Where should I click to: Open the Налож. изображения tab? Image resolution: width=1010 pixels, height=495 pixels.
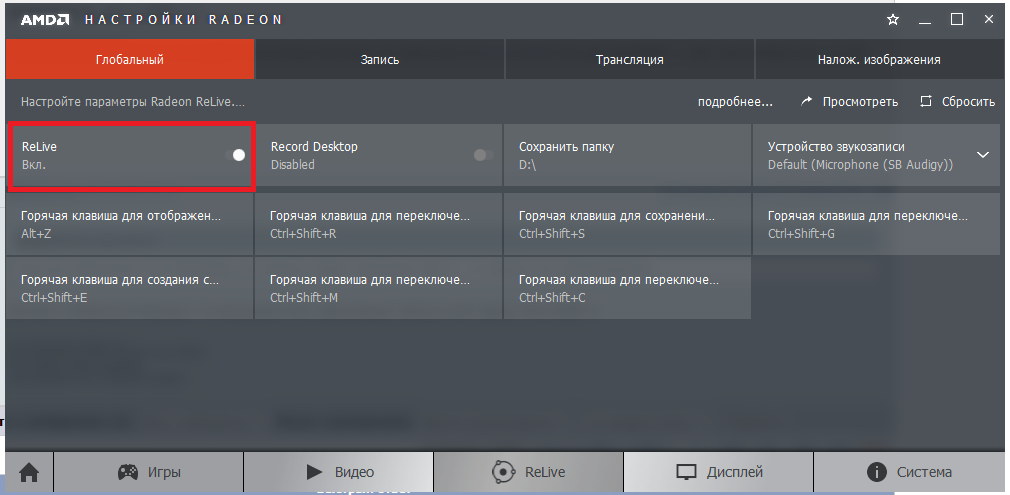[x=879, y=59]
